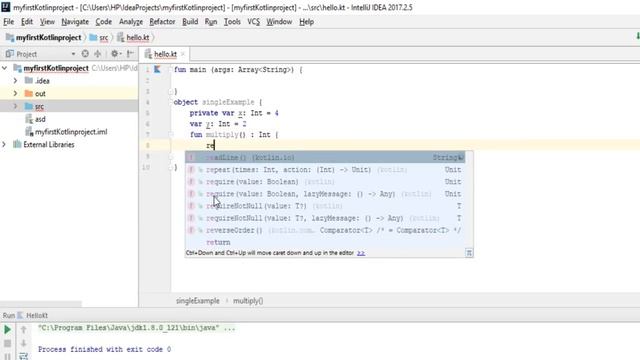Hide the Project tool window
Image resolution: width=640 pixels, height=360 pixels.
[x=130, y=53]
